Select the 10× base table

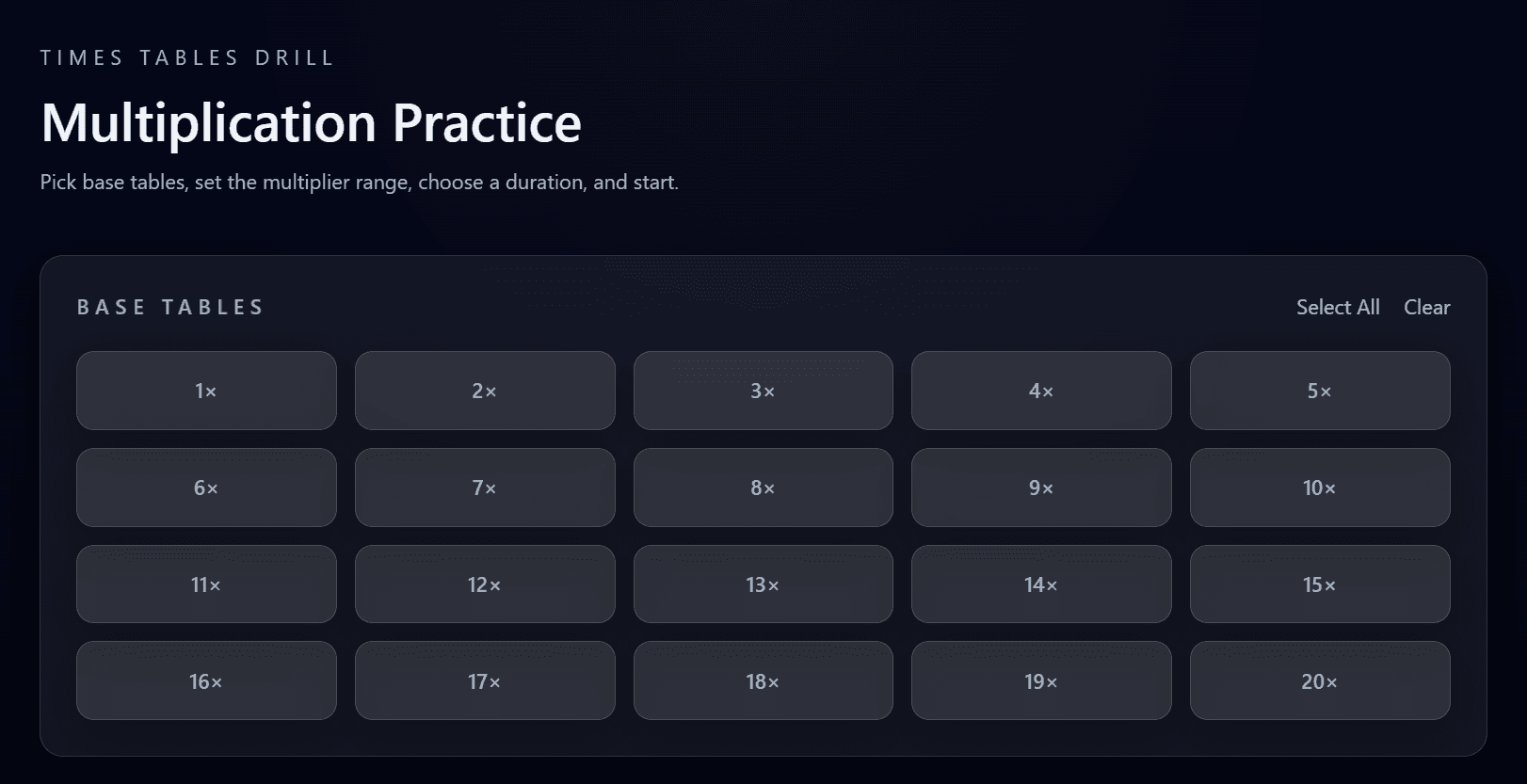[1319, 488]
